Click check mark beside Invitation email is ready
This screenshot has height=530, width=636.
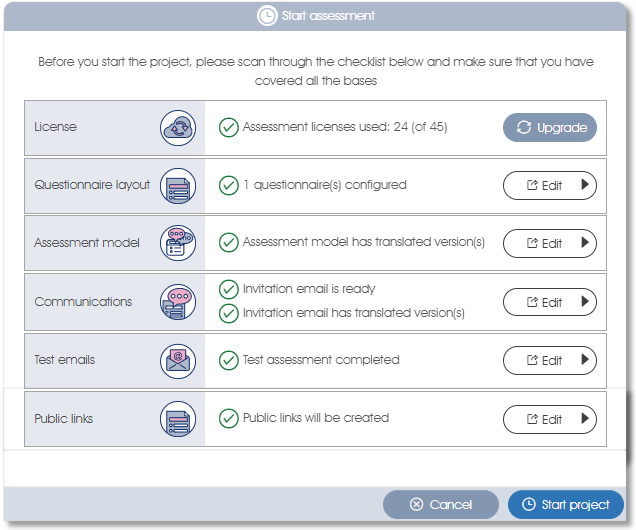229,290
